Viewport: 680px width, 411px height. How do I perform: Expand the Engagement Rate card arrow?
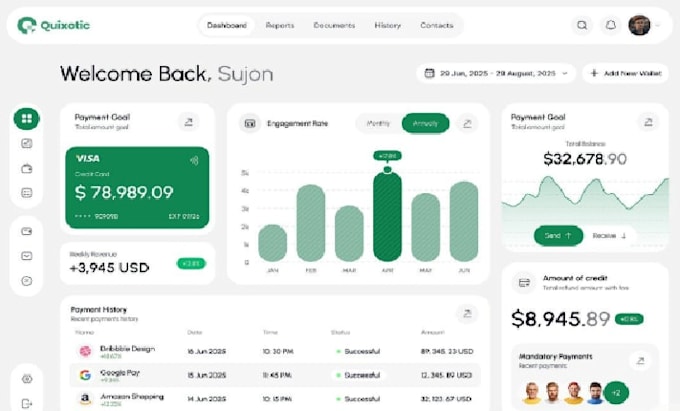click(467, 124)
